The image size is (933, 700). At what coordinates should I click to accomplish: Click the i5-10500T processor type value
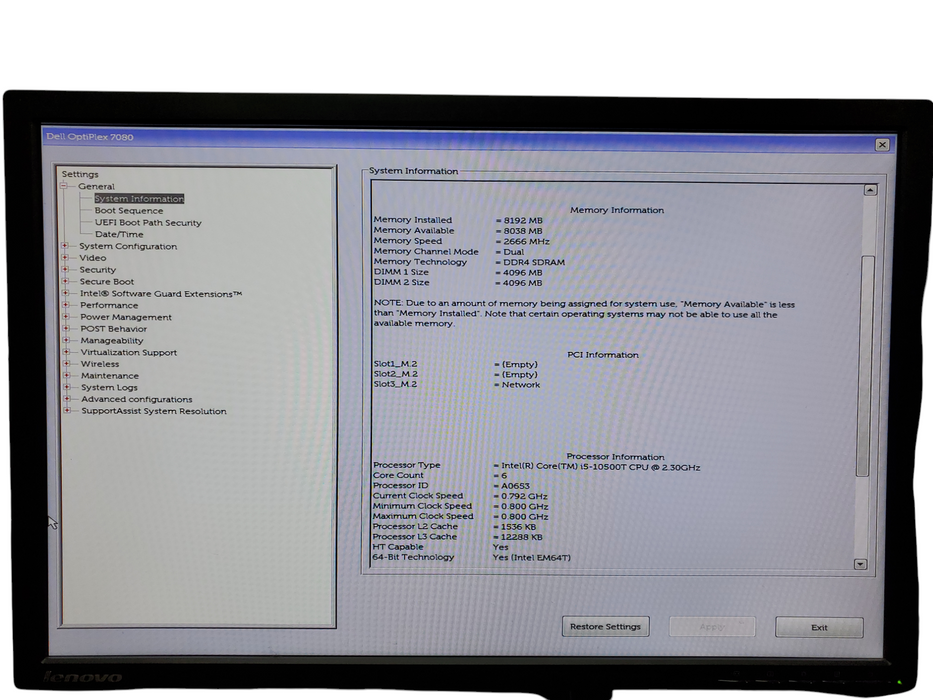click(x=600, y=467)
